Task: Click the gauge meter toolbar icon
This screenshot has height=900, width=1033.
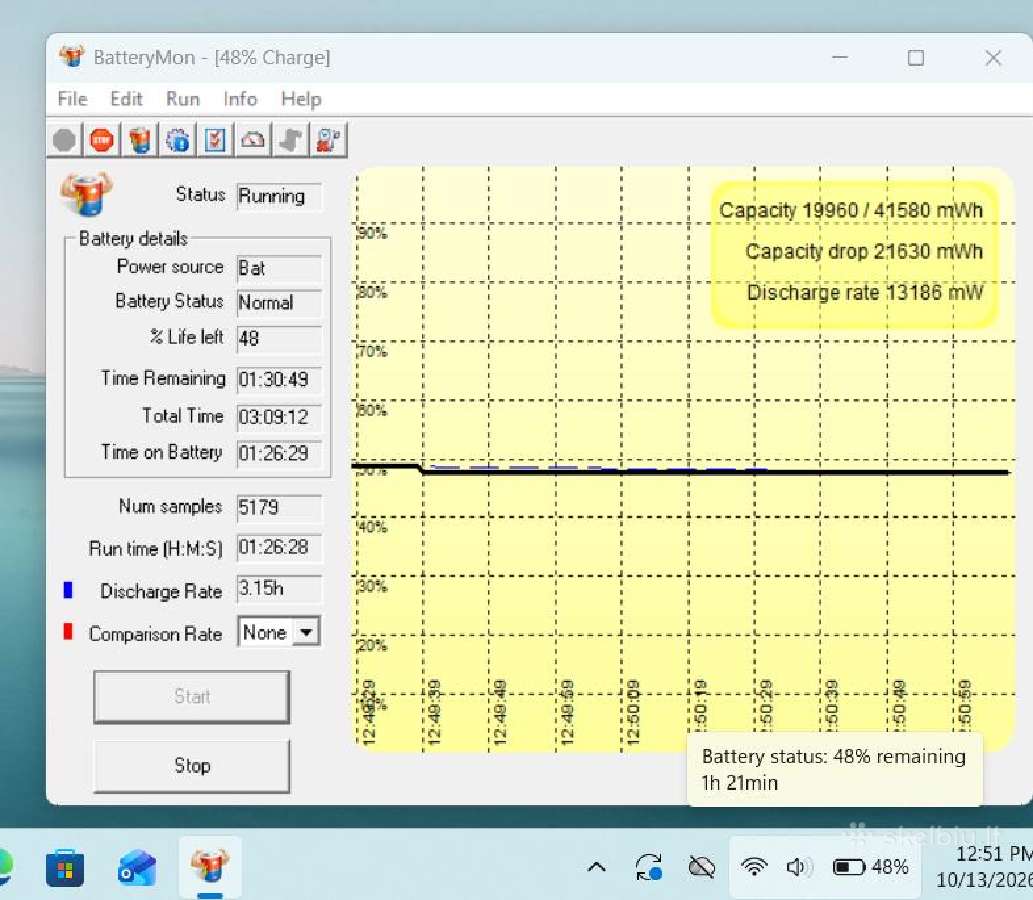Action: tap(253, 140)
